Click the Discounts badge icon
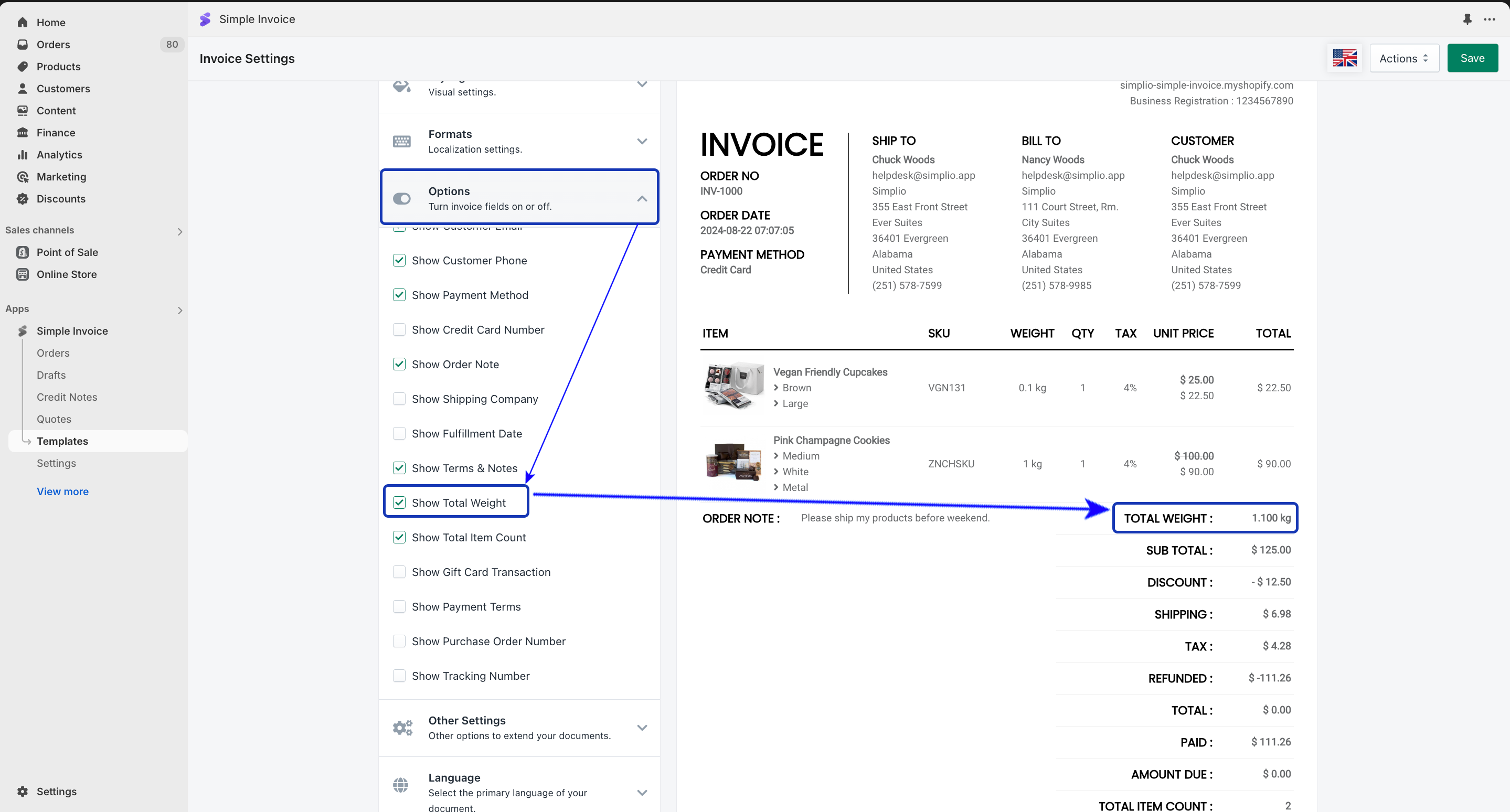 click(22, 199)
